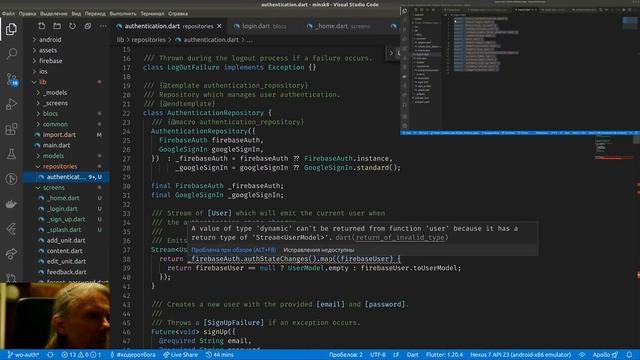
Task: Open the Search view in the activity bar
Action: [12, 53]
